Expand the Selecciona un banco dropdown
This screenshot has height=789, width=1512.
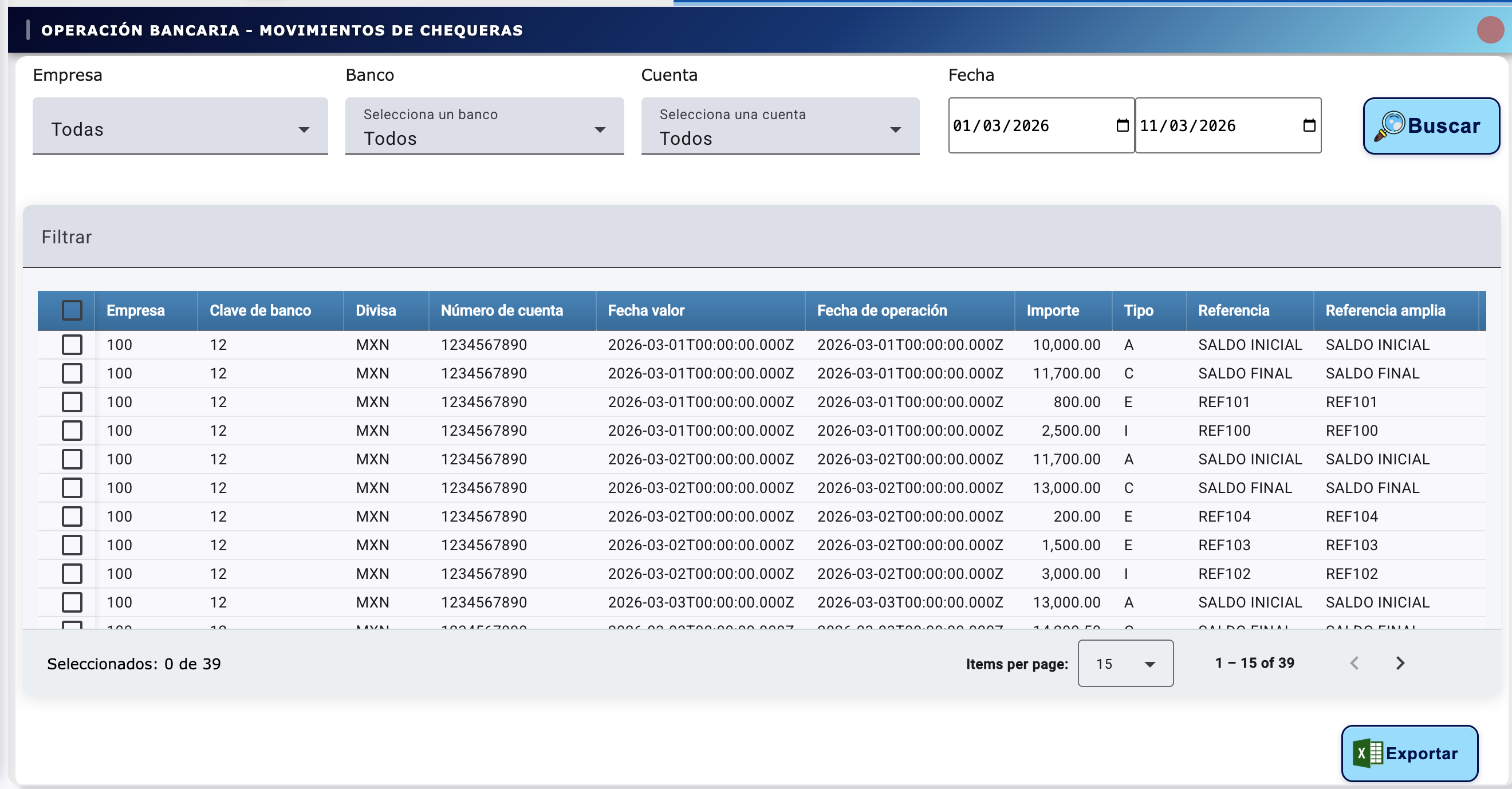(x=483, y=128)
